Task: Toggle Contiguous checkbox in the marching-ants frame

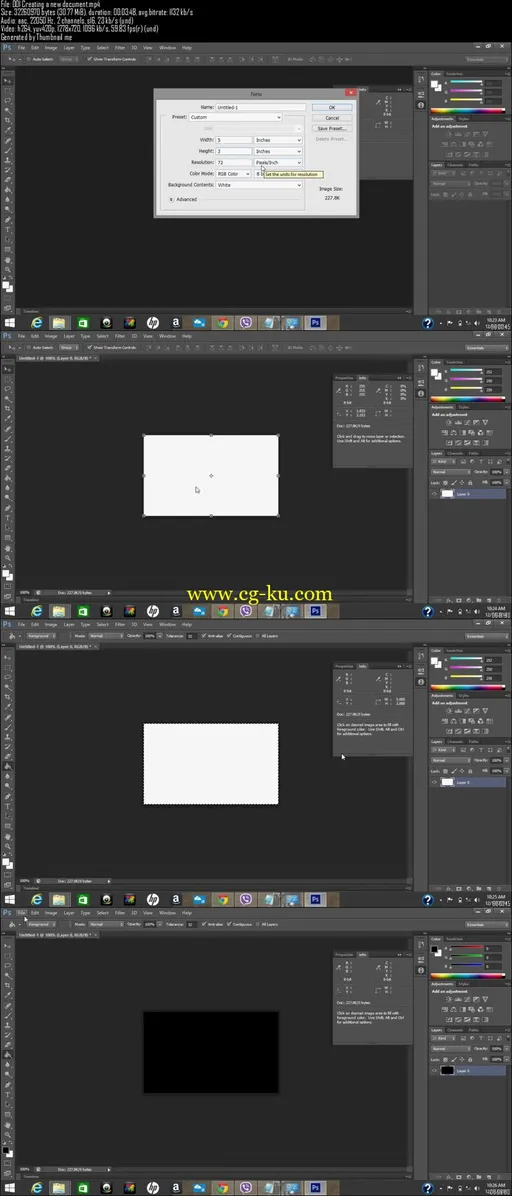Action: pos(229,635)
